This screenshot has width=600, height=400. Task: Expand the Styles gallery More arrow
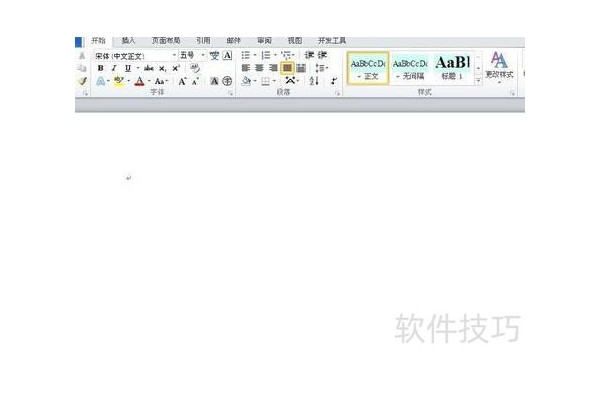click(x=478, y=81)
